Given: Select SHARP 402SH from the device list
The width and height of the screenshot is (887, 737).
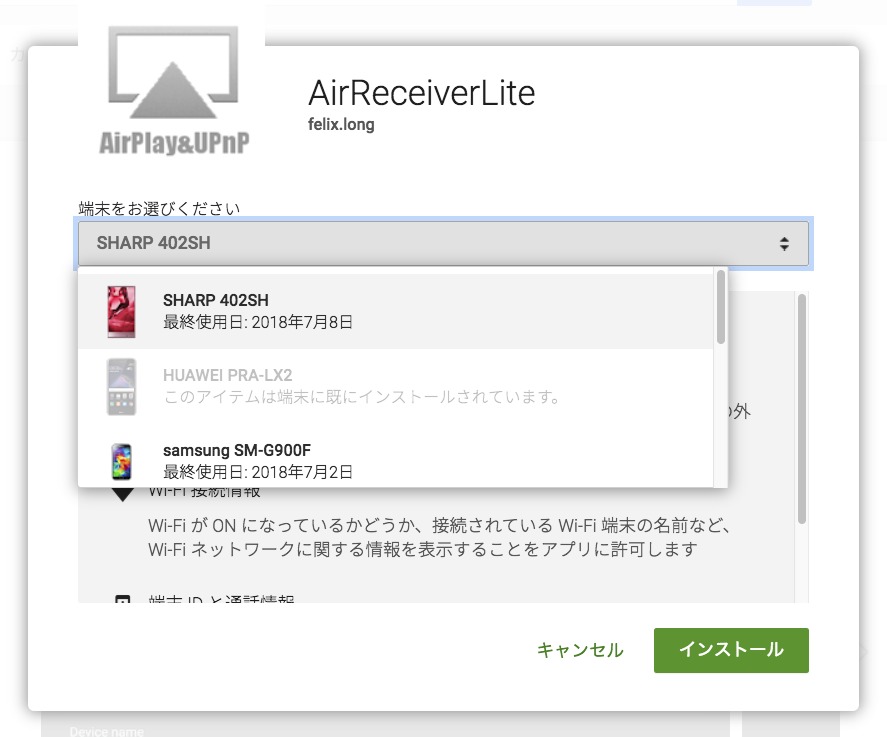Looking at the screenshot, I should (x=395, y=311).
